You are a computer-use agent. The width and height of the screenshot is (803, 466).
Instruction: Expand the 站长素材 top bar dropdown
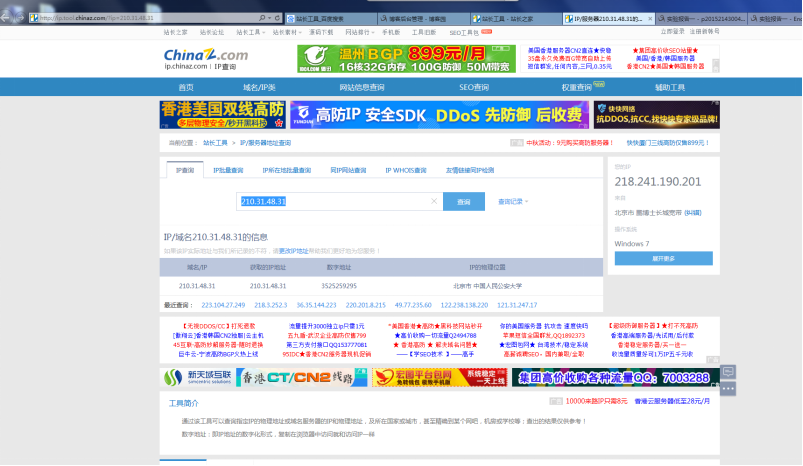[286, 32]
